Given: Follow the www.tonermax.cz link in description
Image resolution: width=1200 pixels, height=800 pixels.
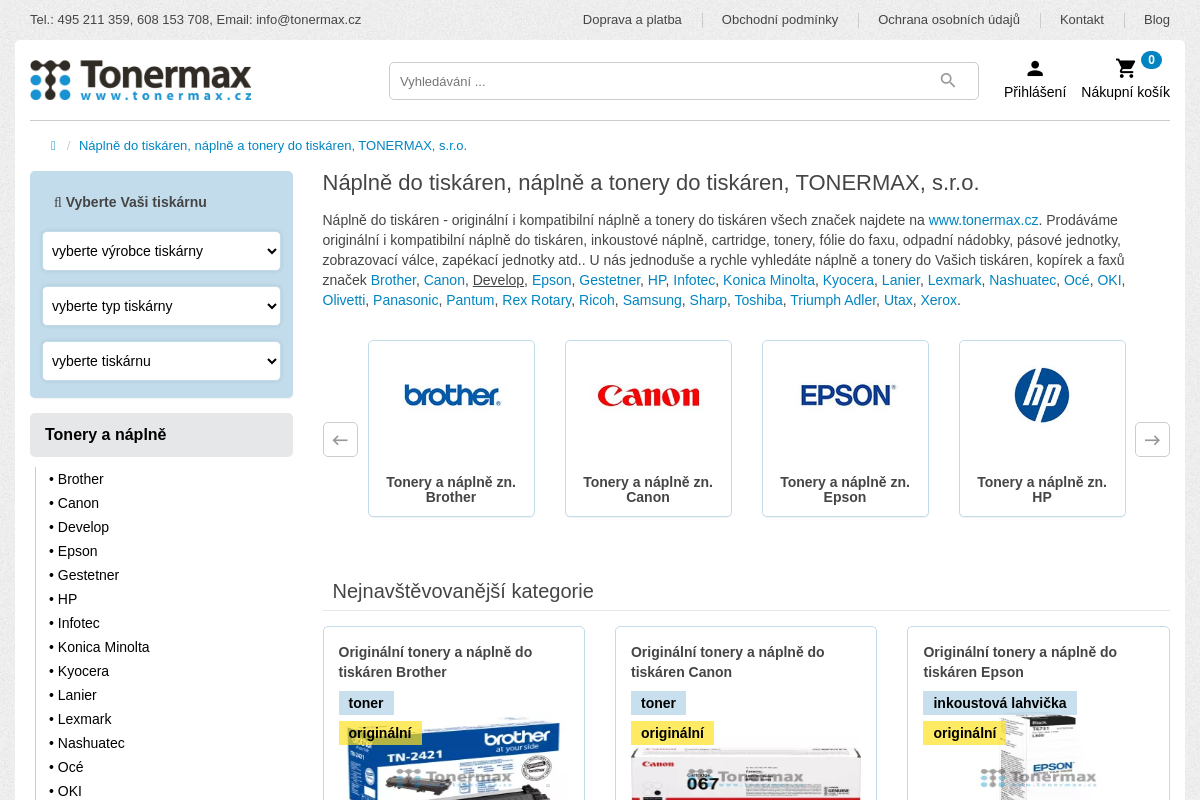Looking at the screenshot, I should coord(983,220).
